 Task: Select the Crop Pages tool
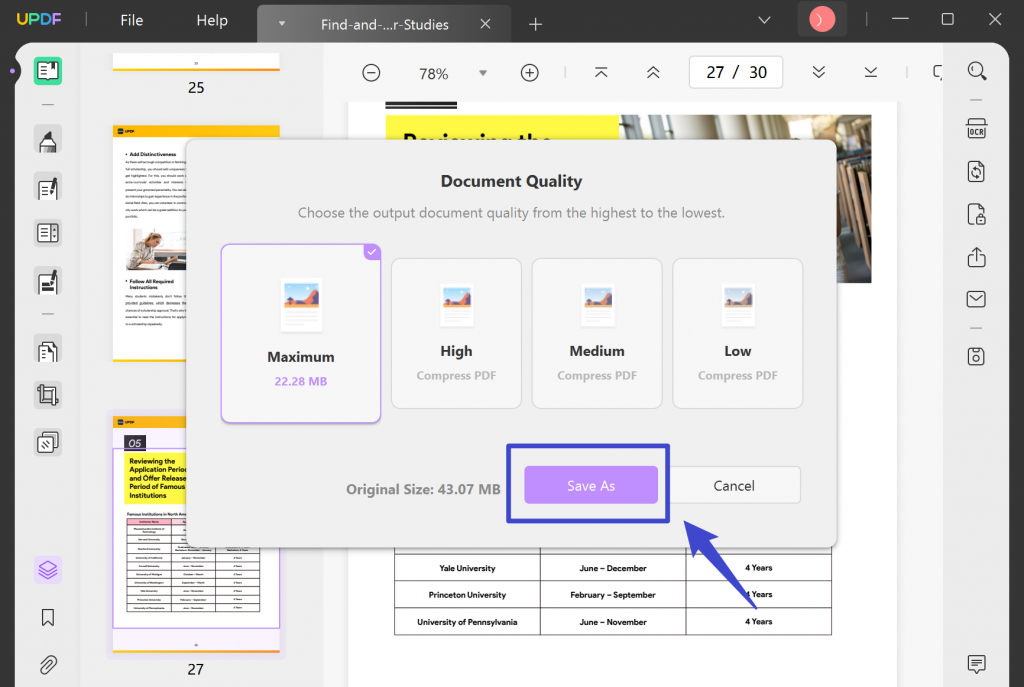[x=48, y=394]
